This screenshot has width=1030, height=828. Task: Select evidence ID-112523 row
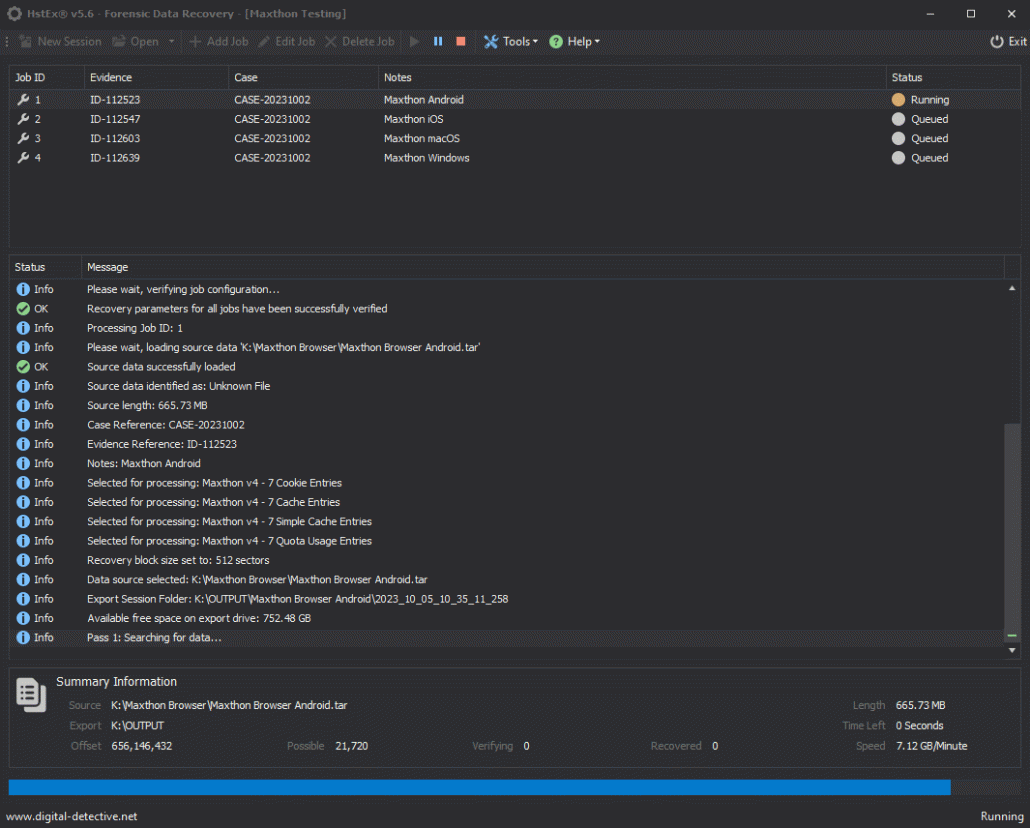[x=515, y=100]
